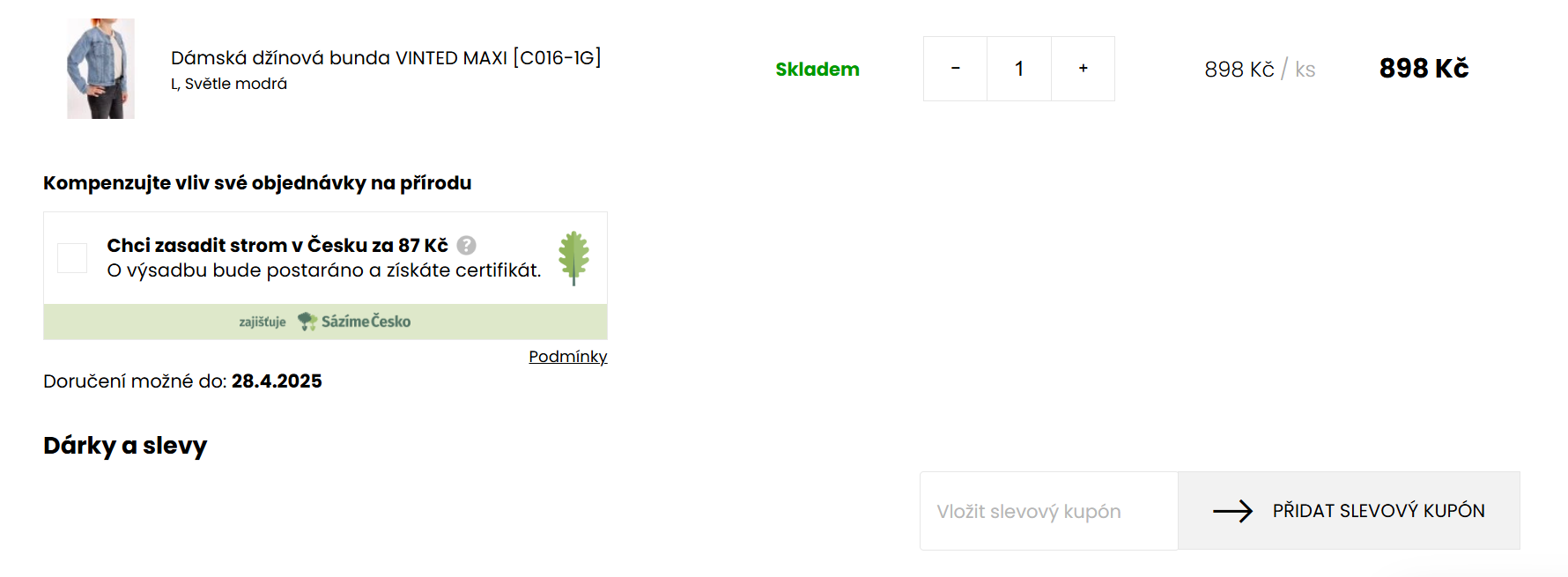The image size is (1568, 577).
Task: Decrease the quantity with the minus button
Action: point(955,69)
